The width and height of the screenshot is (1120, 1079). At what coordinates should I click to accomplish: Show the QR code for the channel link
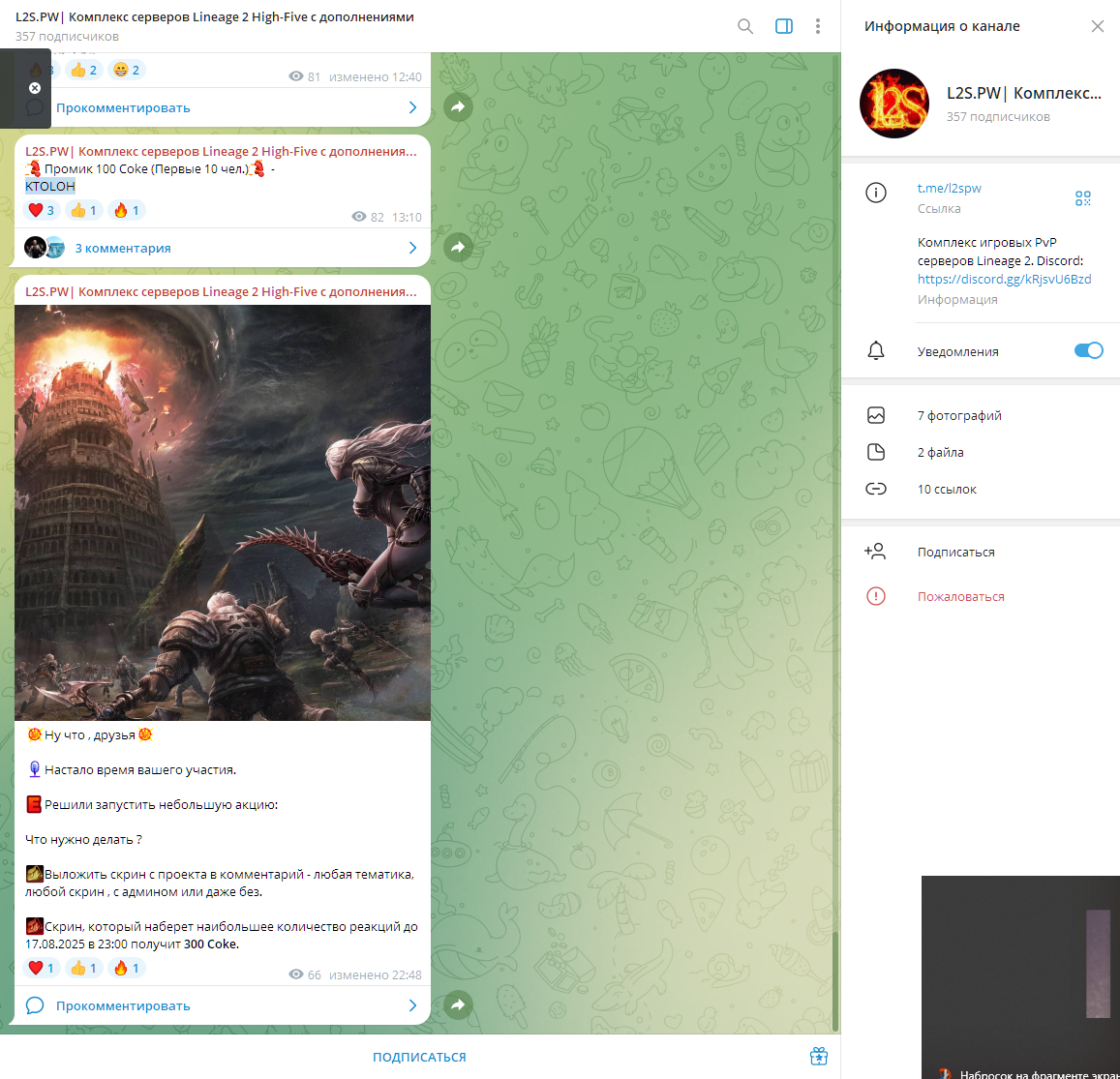[1083, 197]
